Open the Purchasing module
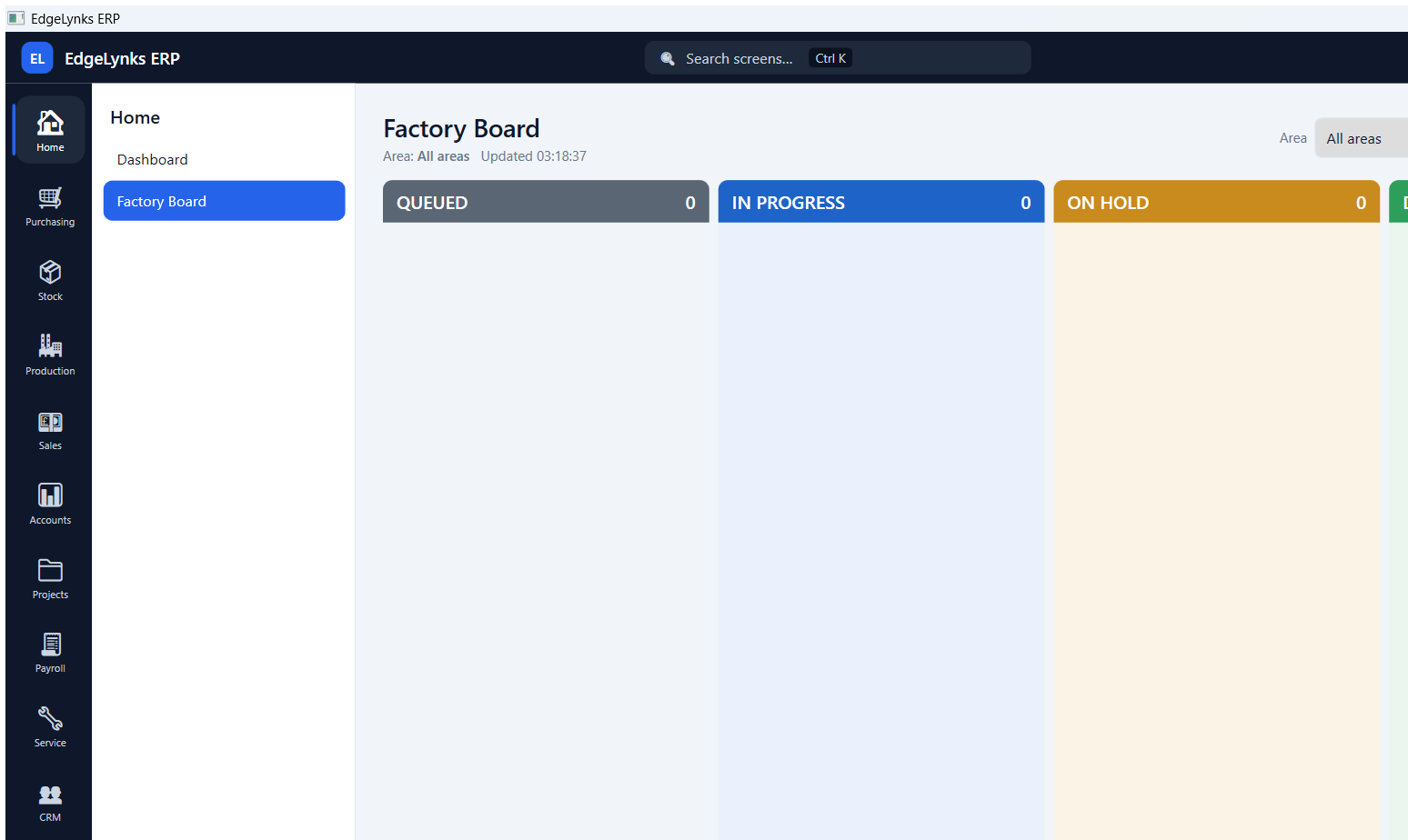The width and height of the screenshot is (1408, 840). pos(50,205)
